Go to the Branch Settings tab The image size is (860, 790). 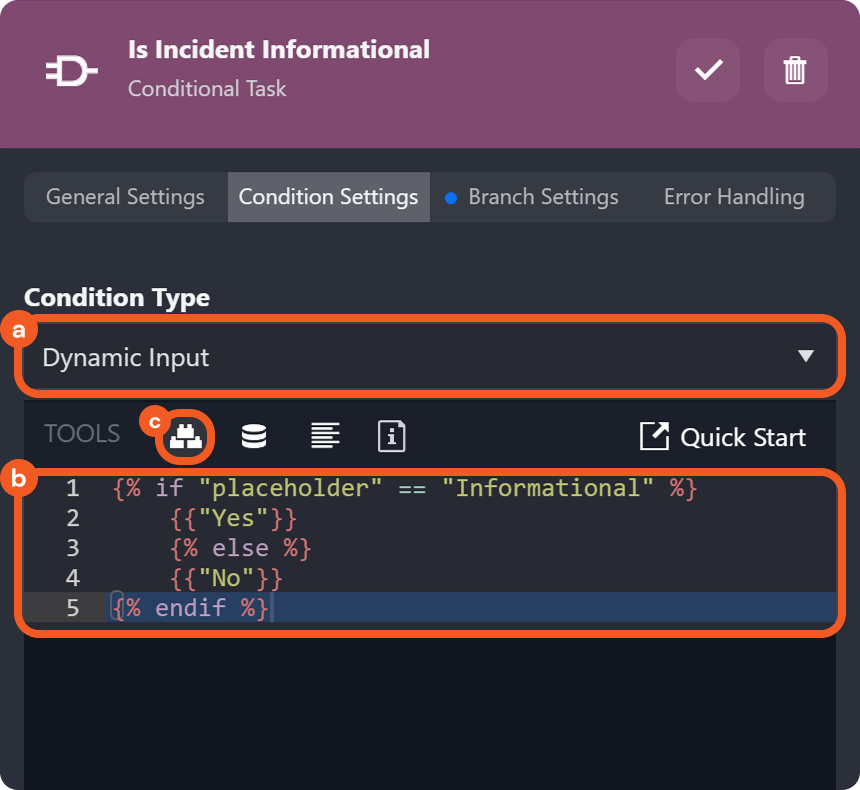point(542,197)
